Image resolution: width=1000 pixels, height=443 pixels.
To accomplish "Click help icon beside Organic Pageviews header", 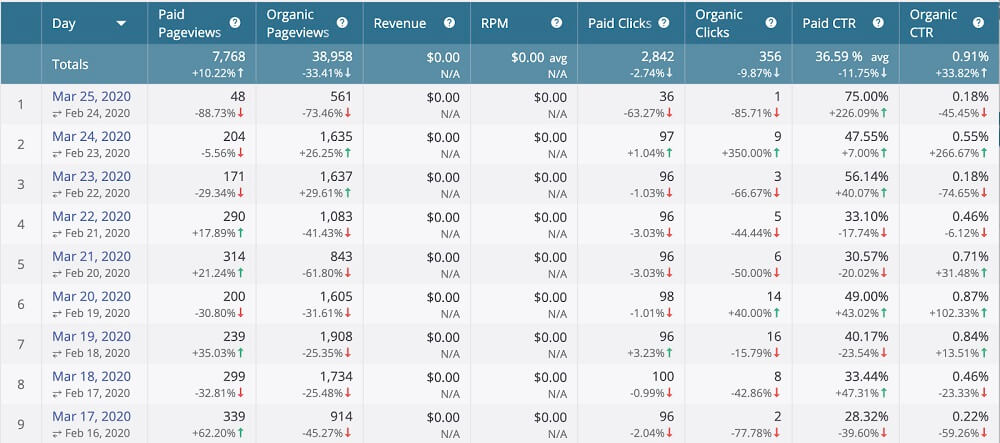I will pyautogui.click(x=343, y=23).
